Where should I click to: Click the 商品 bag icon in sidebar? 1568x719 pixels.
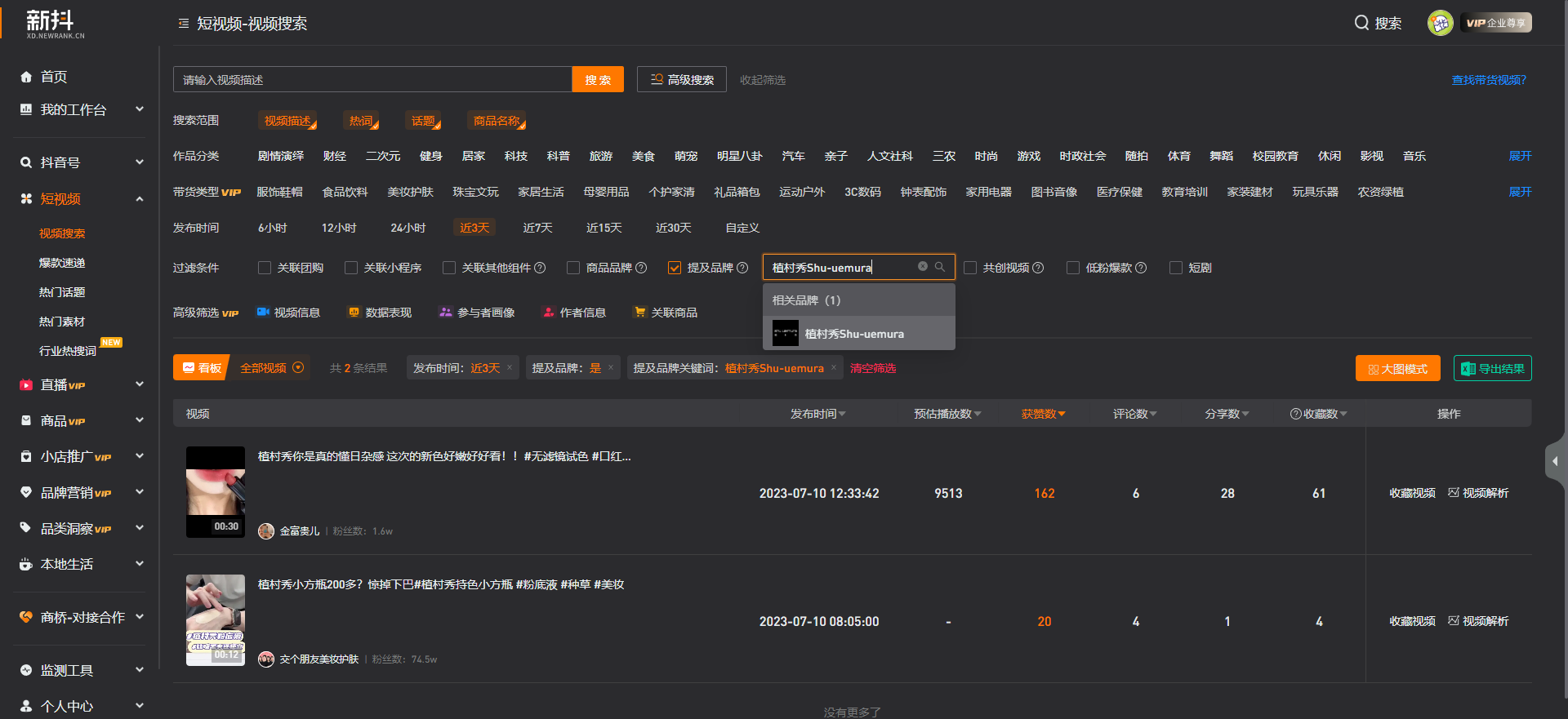click(x=26, y=421)
